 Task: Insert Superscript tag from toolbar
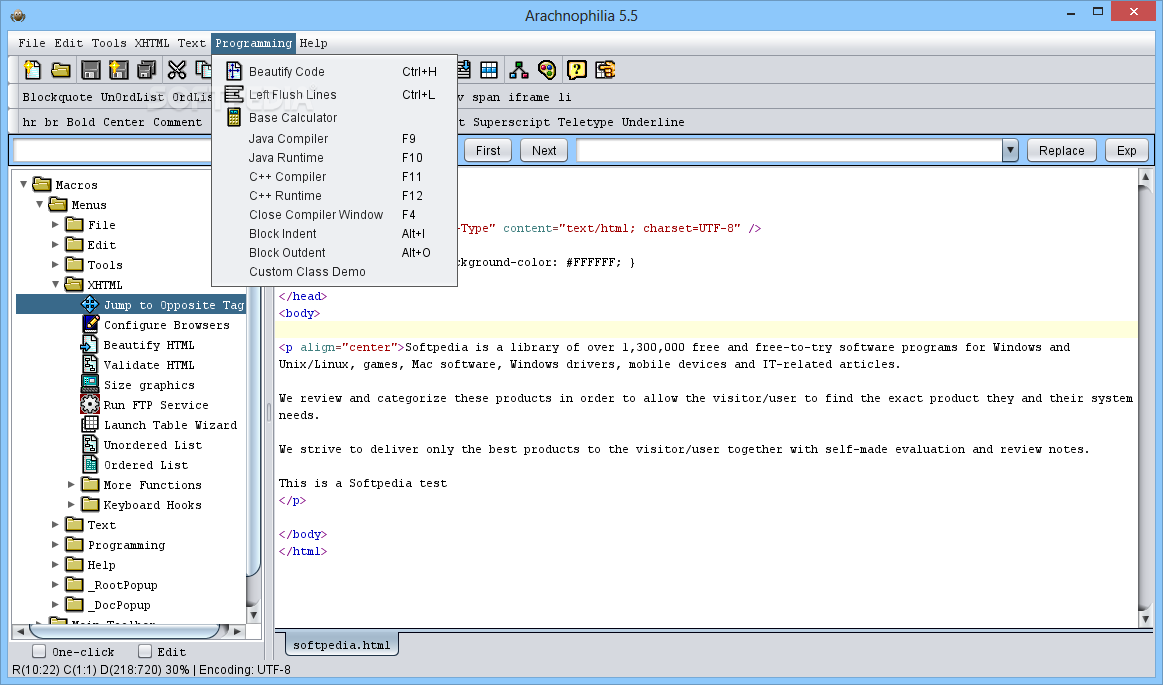512,122
